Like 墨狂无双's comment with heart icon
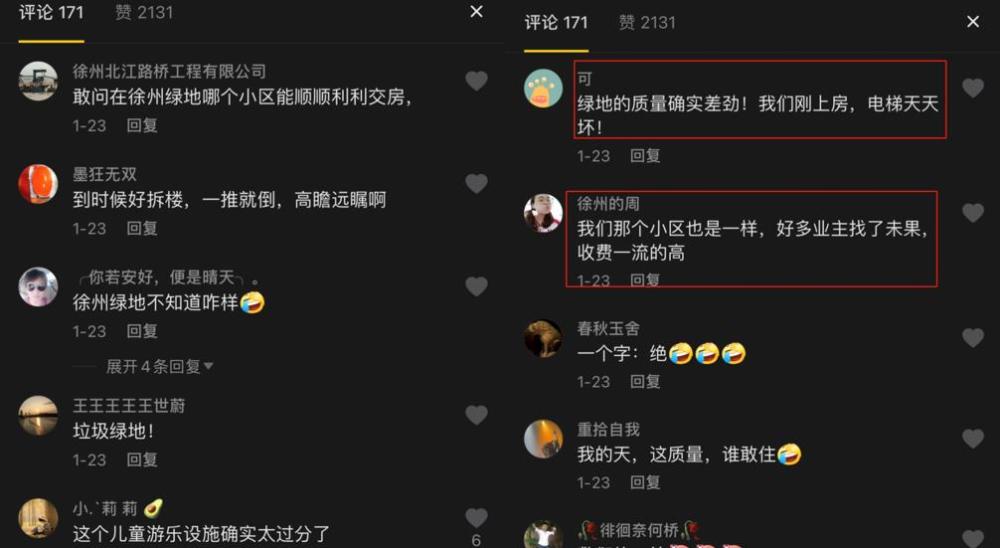This screenshot has height=548, width=1000. coord(476,184)
